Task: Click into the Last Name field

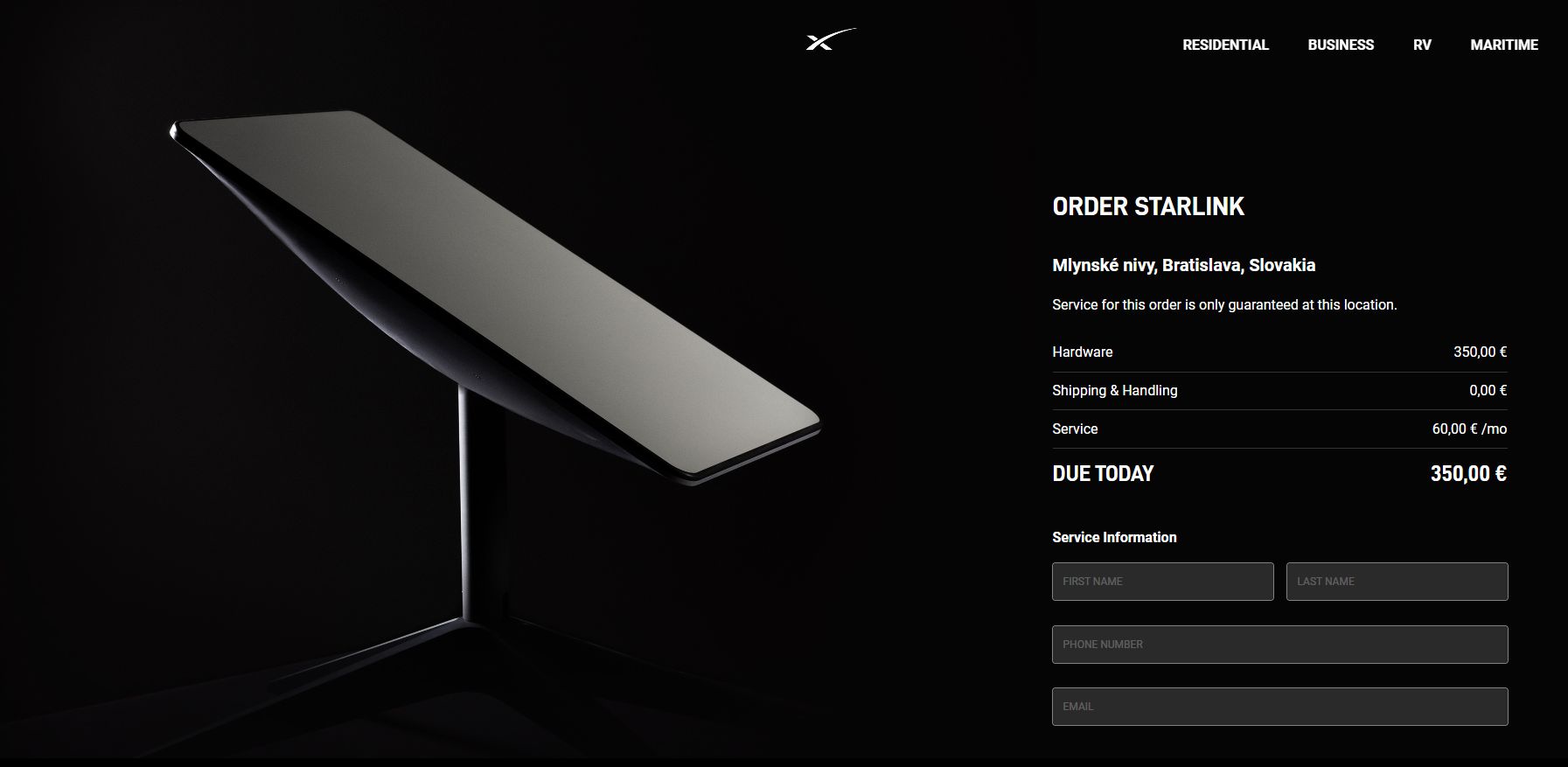Action: pos(1397,582)
